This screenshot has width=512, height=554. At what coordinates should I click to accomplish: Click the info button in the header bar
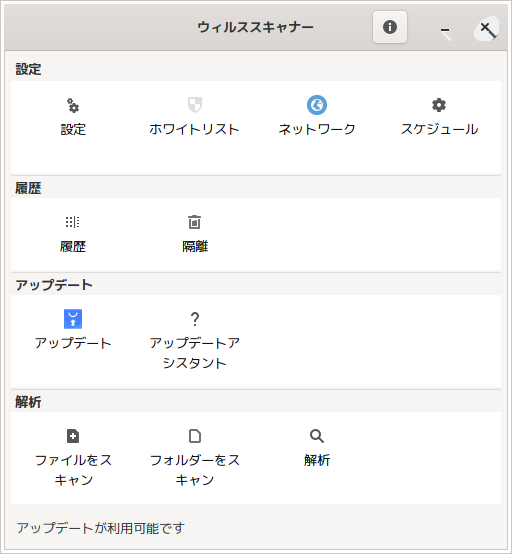tap(390, 27)
